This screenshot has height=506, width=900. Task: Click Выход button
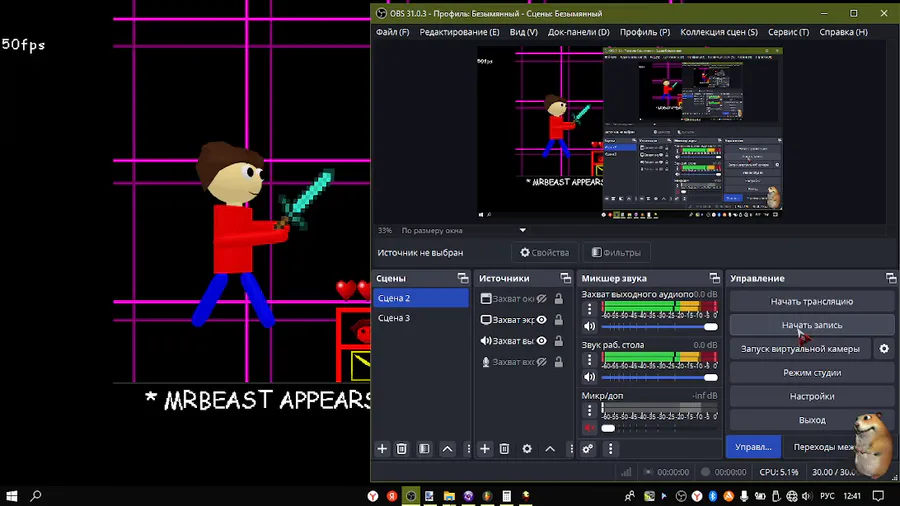coord(812,420)
